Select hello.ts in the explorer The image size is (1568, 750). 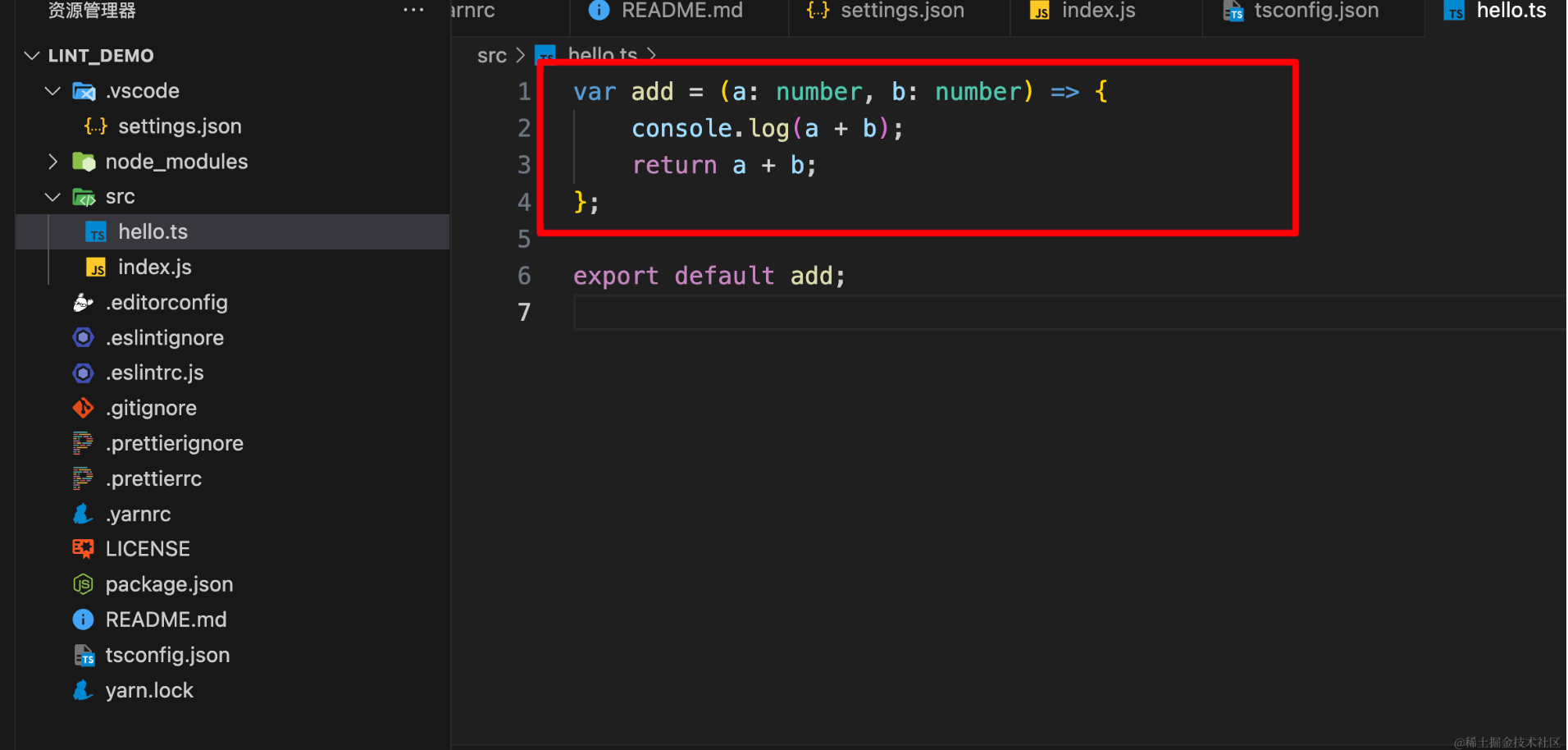point(233,232)
